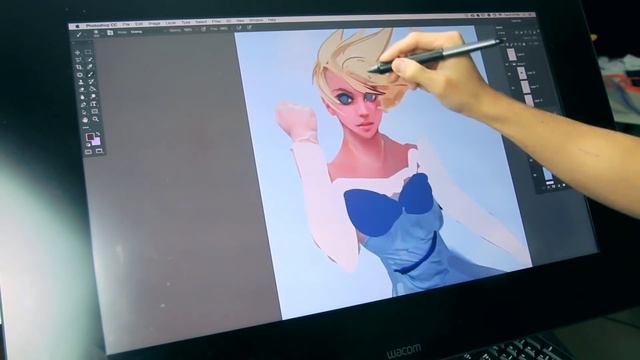640x360 pixels.
Task: Select the Eraser tool
Action: (82, 89)
